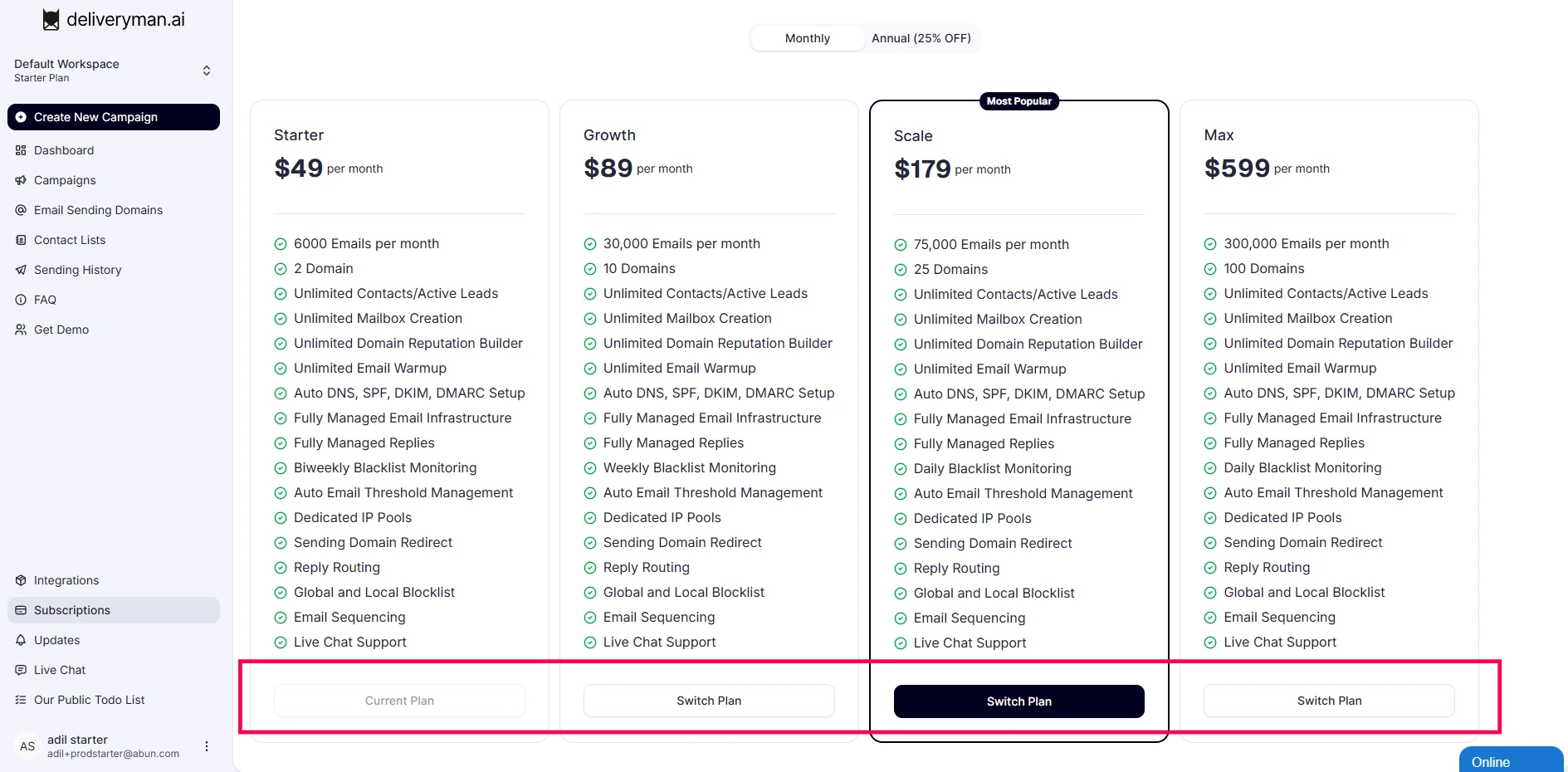This screenshot has width=1568, height=772.
Task: Open the Subscriptions menu item
Action: (x=72, y=610)
